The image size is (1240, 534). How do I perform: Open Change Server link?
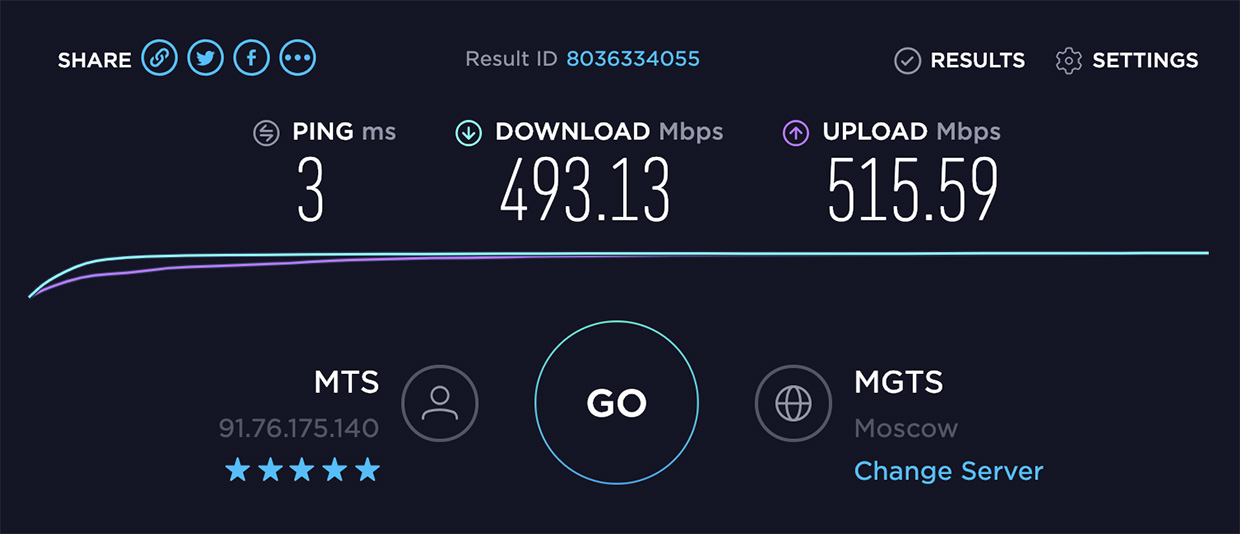948,471
